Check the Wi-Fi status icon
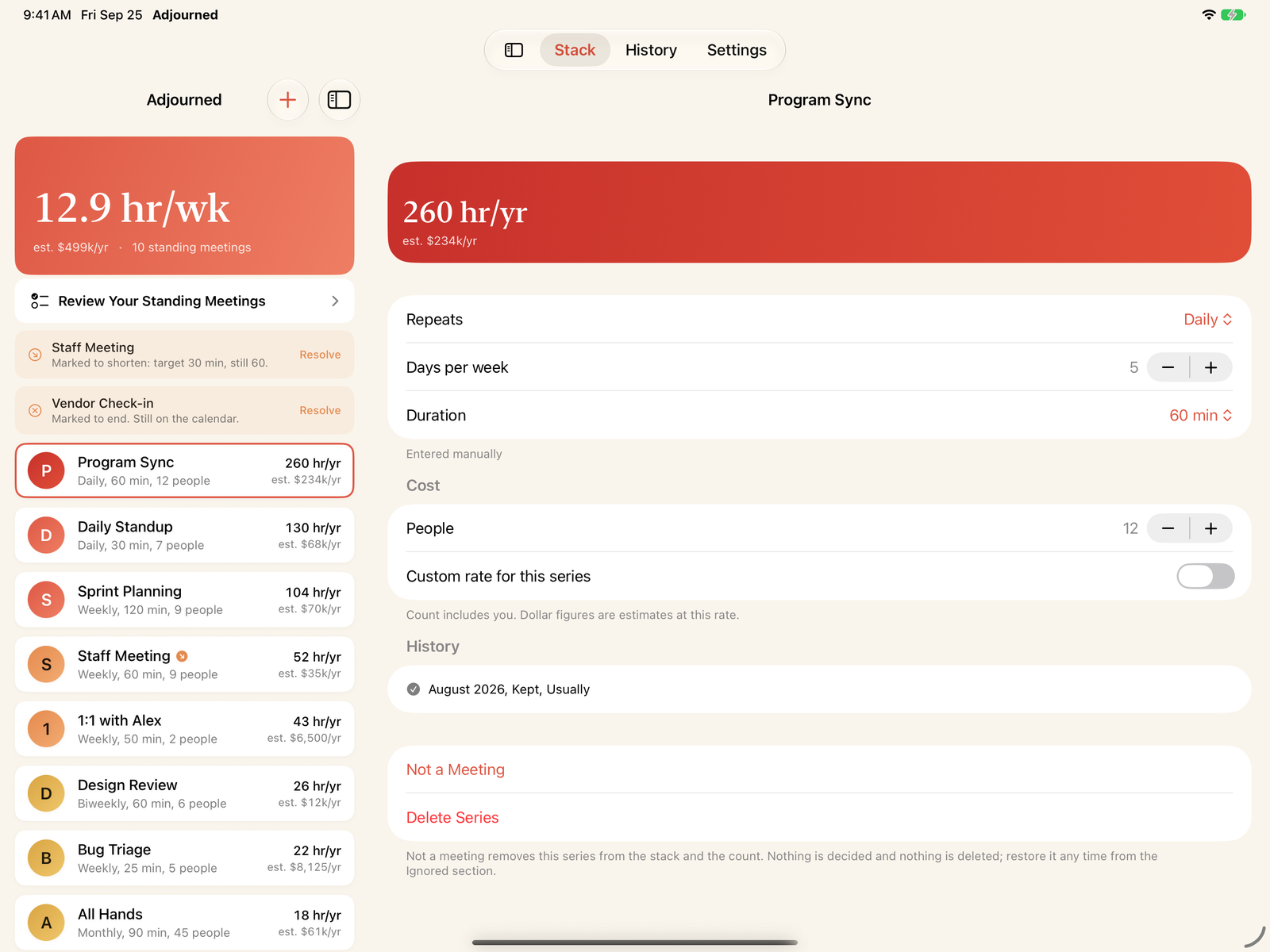The width and height of the screenshot is (1270, 952). tap(1209, 14)
